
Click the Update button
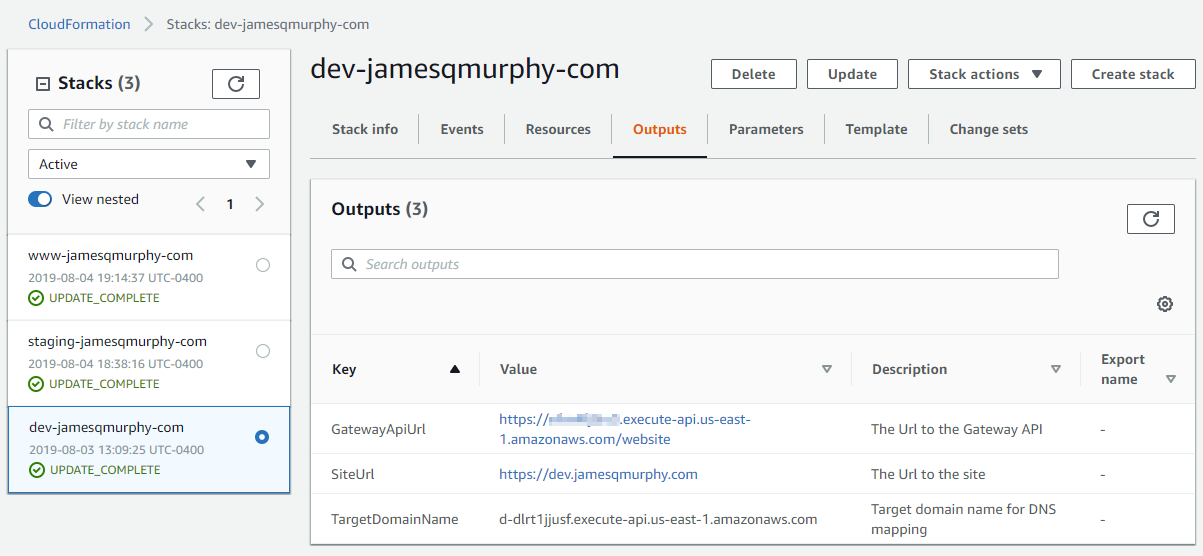pos(853,74)
